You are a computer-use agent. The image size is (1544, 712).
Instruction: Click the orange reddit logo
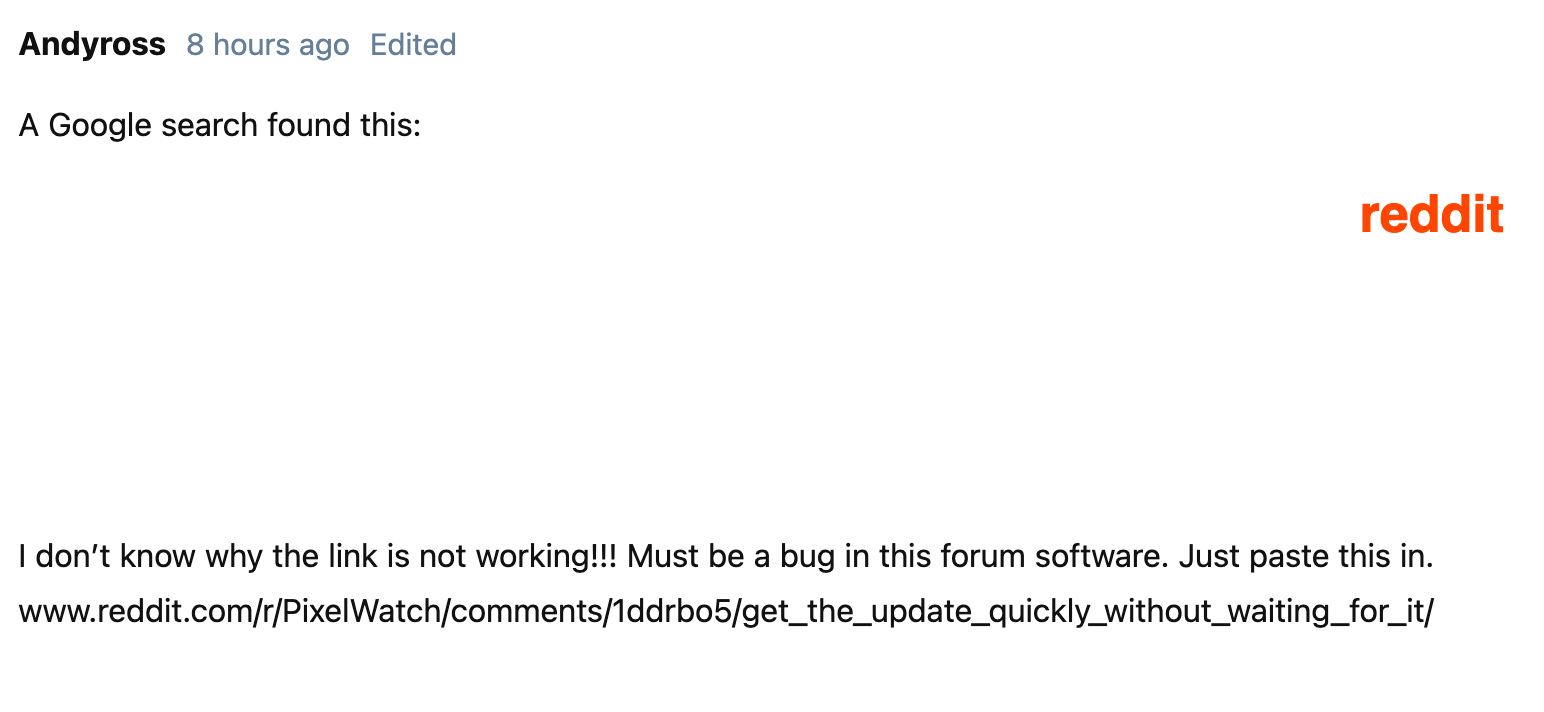point(1432,215)
